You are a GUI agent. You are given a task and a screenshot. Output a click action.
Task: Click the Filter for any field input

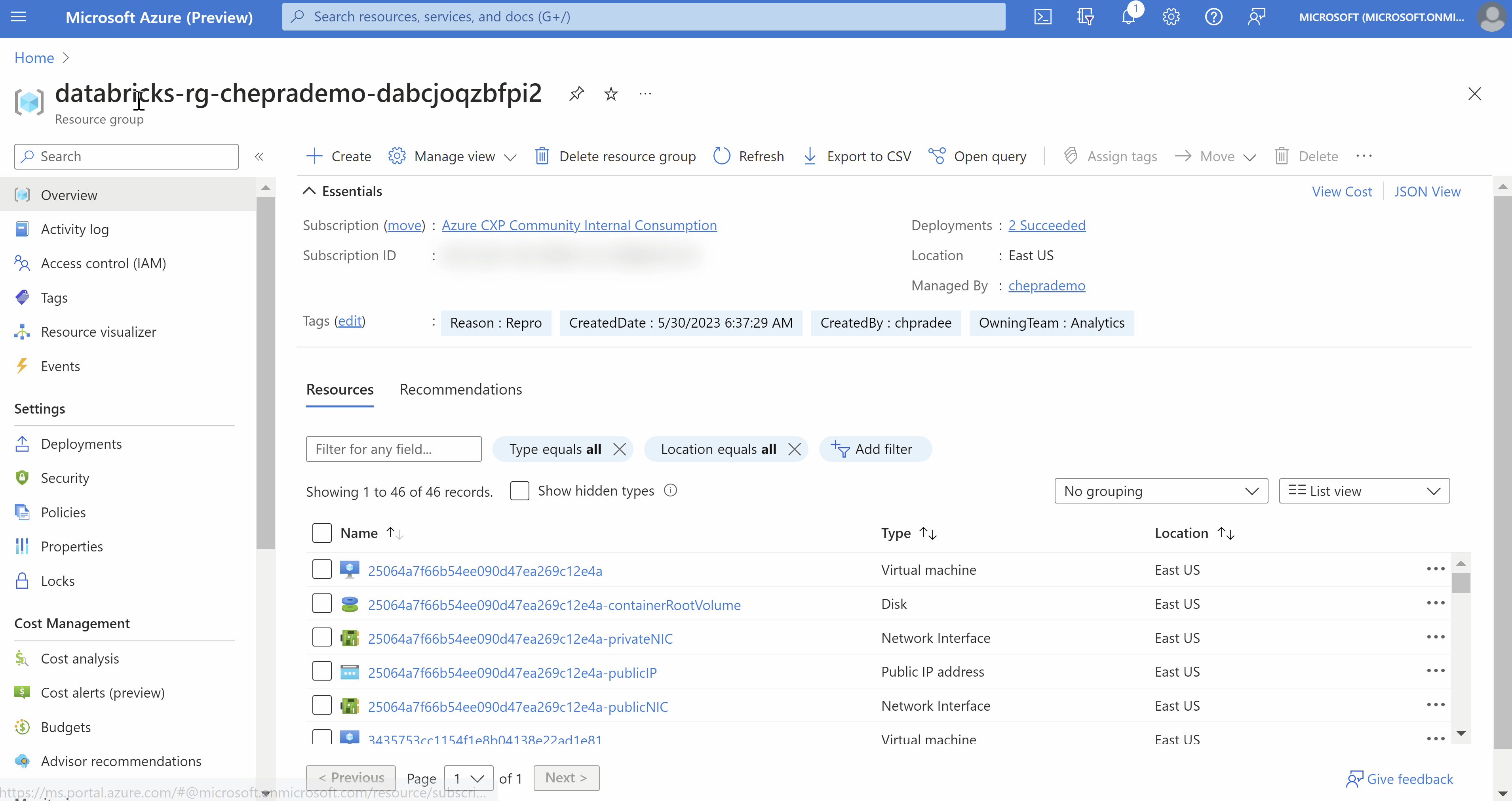point(393,450)
